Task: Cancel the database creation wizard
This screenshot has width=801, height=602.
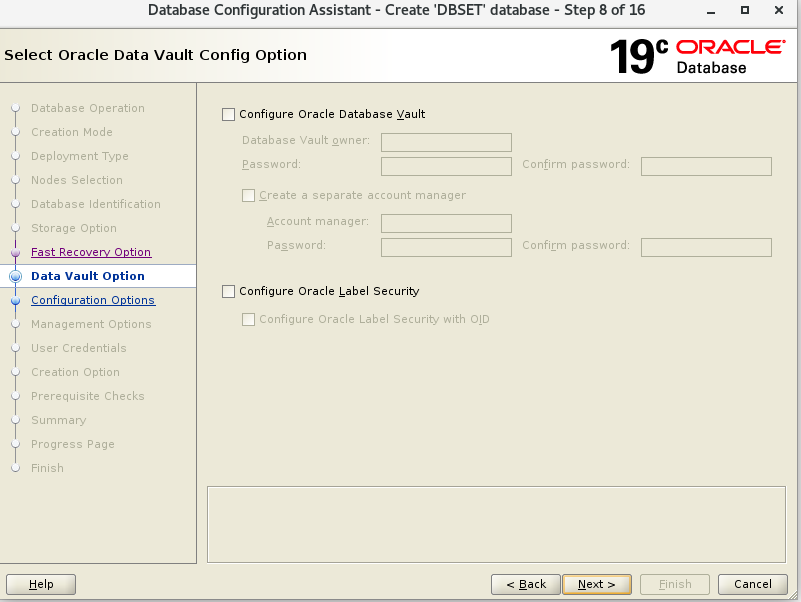Action: 752,584
